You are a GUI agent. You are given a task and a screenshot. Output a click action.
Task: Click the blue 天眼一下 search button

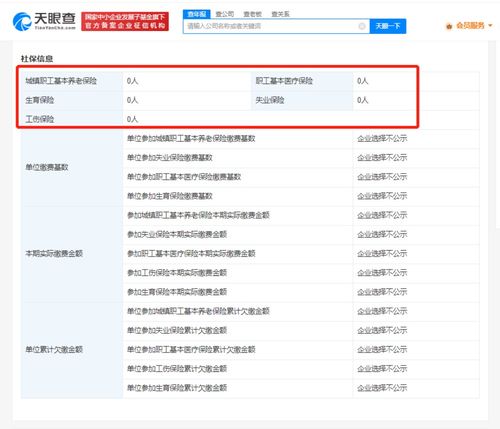(x=388, y=26)
